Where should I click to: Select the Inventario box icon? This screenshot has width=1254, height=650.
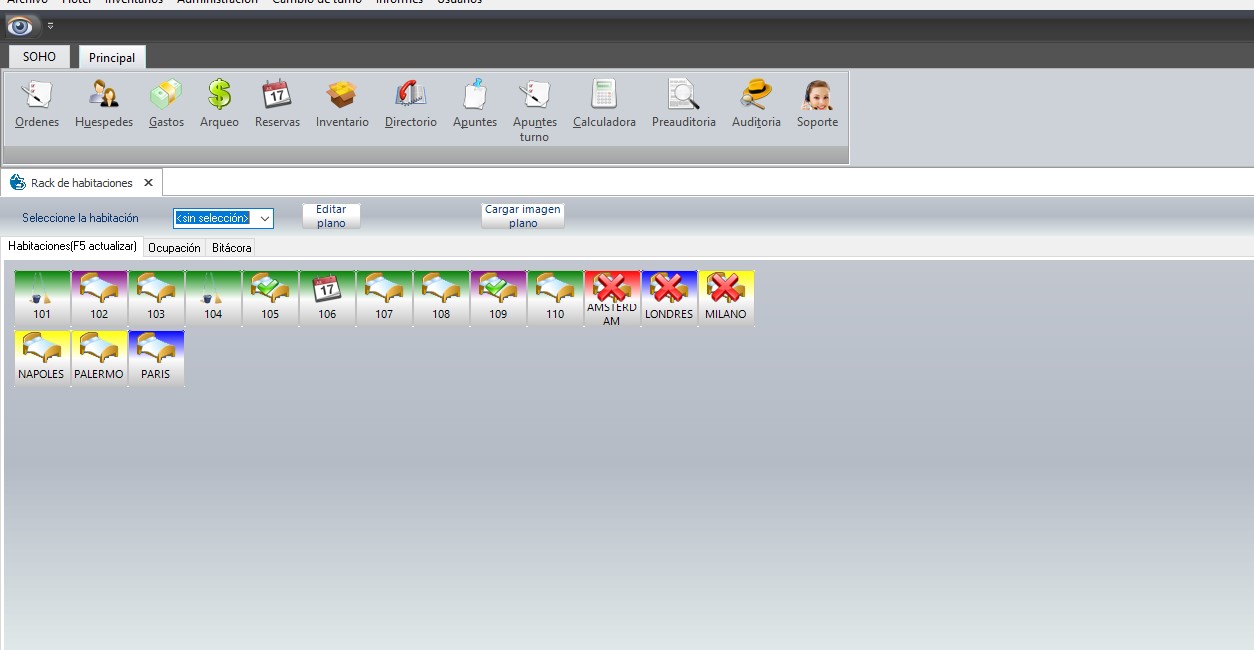tap(342, 96)
